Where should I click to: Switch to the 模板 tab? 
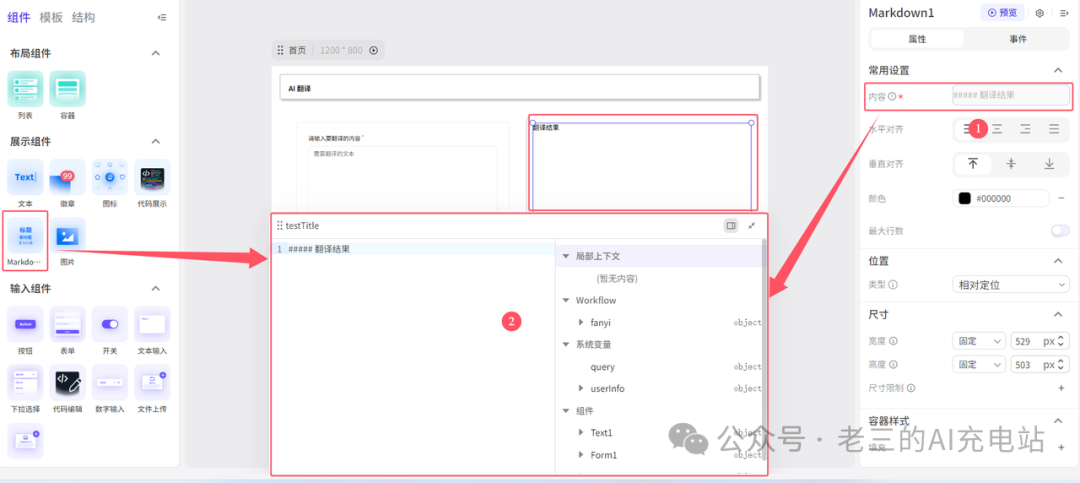(51, 18)
